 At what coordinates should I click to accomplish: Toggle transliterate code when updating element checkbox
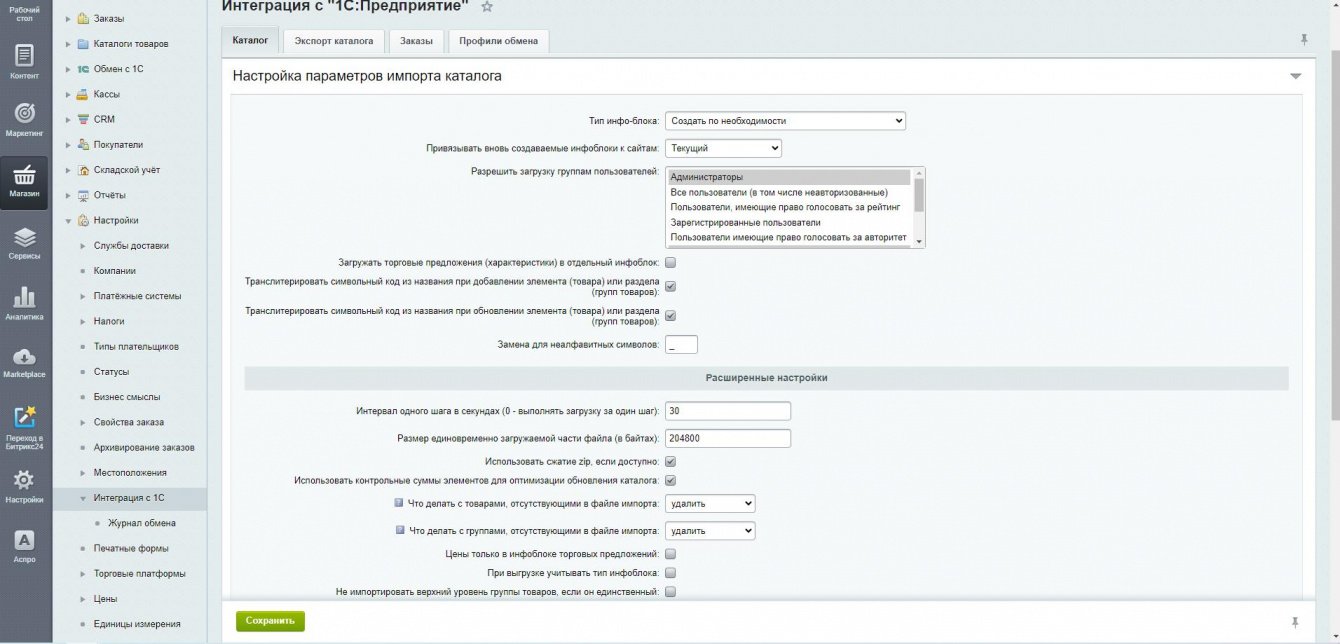(x=671, y=316)
